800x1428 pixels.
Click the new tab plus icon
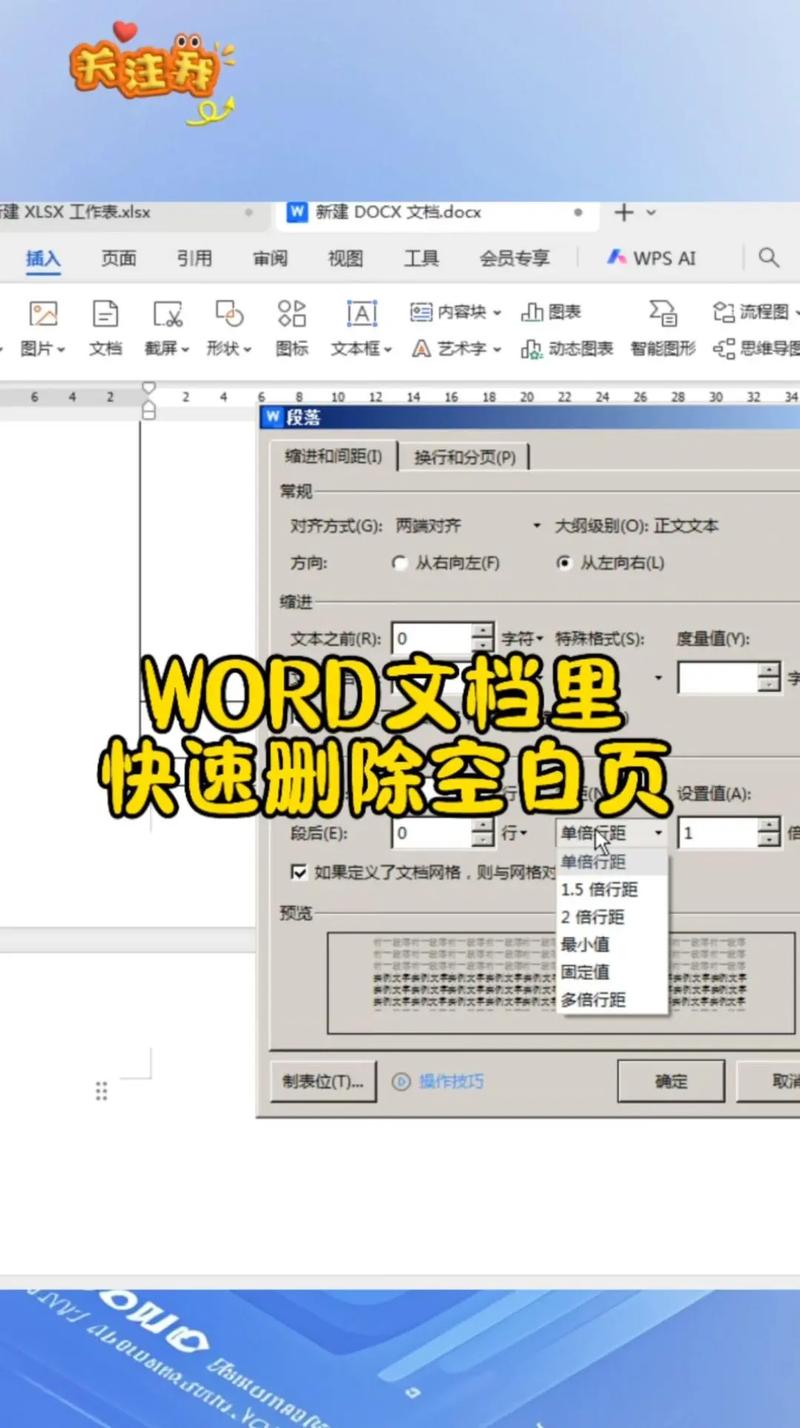click(624, 212)
